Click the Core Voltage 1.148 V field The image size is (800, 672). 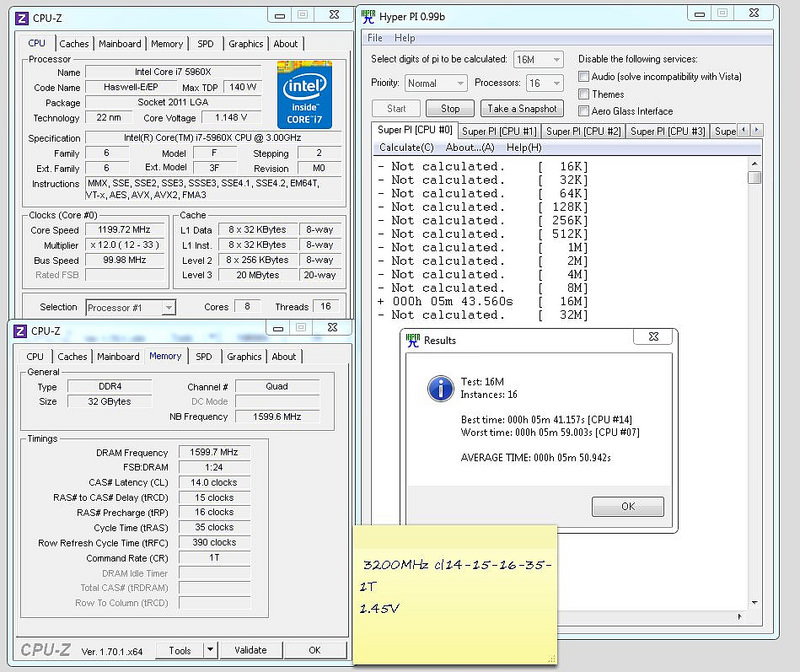[x=231, y=117]
